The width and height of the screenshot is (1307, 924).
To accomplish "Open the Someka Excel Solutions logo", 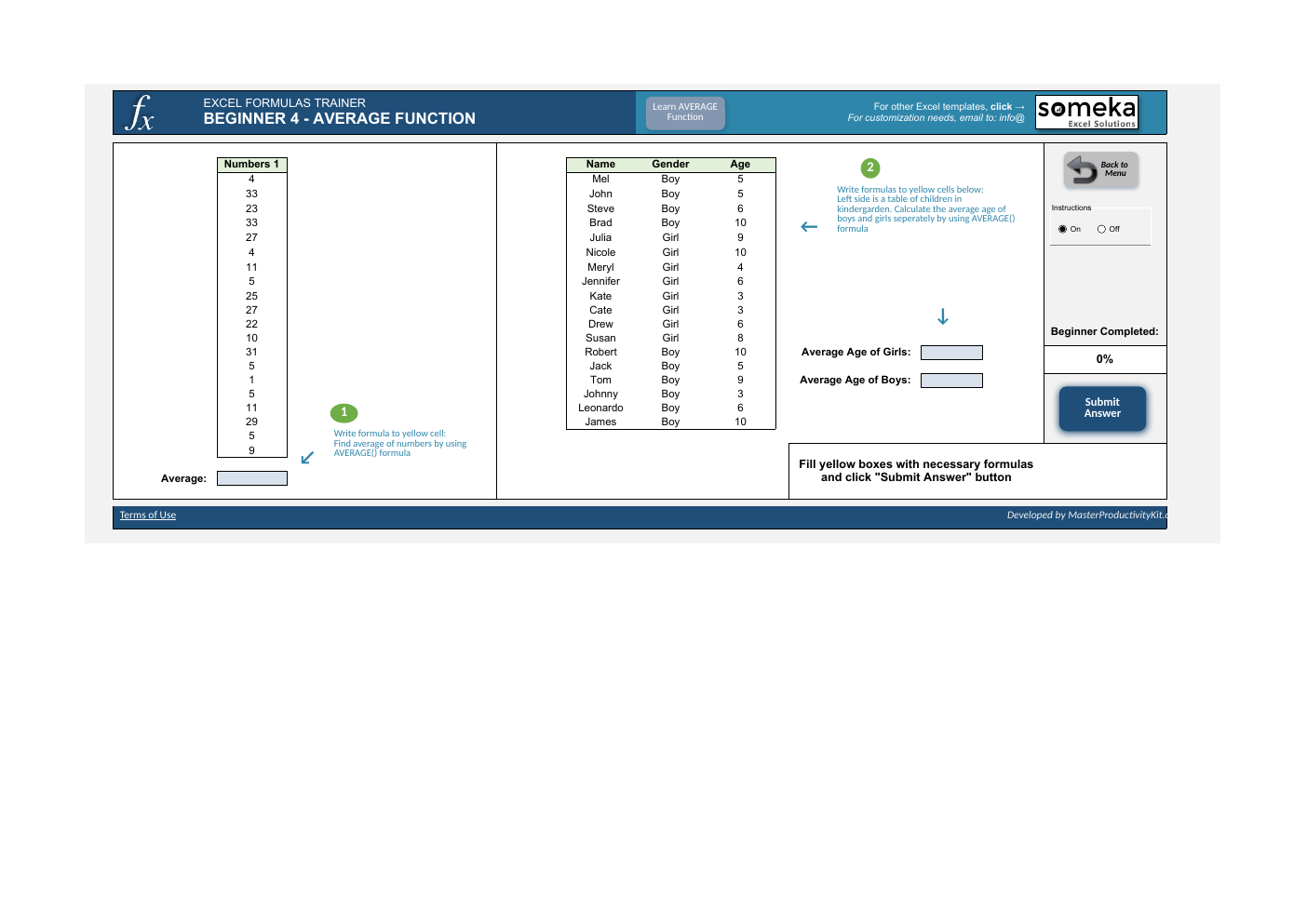I will click(1086, 113).
